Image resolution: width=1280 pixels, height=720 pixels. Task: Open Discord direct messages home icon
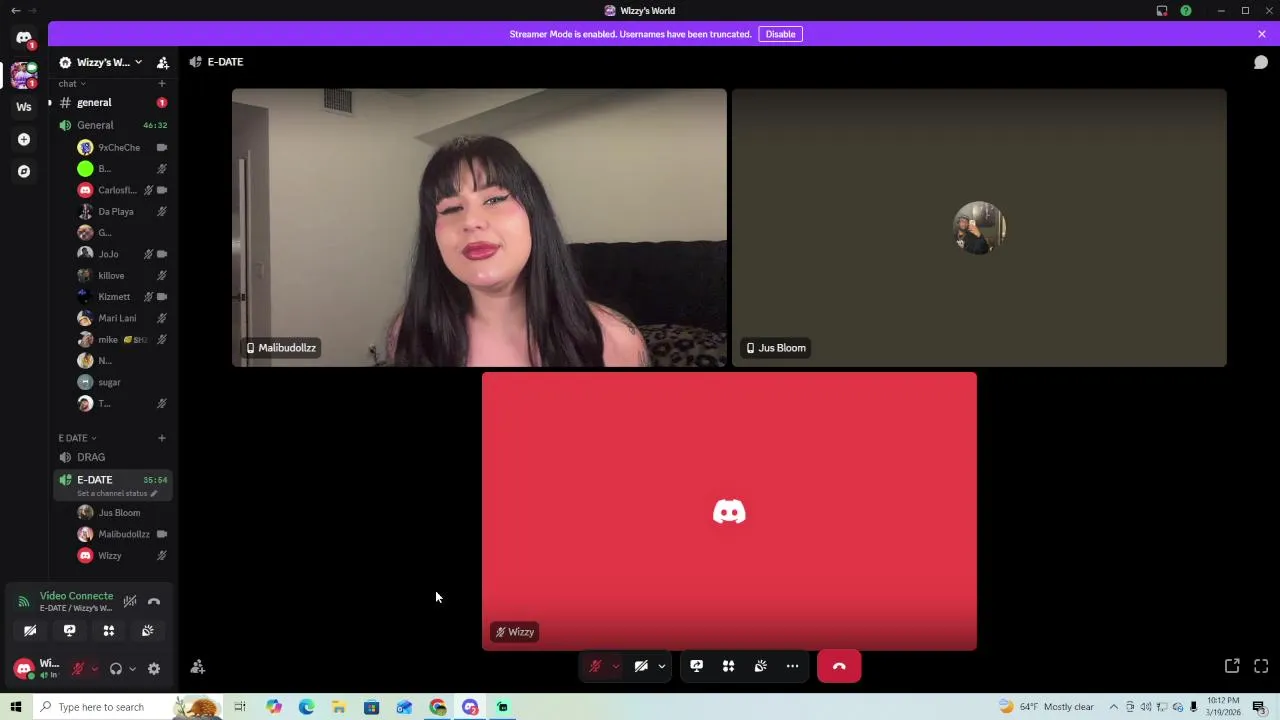(24, 38)
